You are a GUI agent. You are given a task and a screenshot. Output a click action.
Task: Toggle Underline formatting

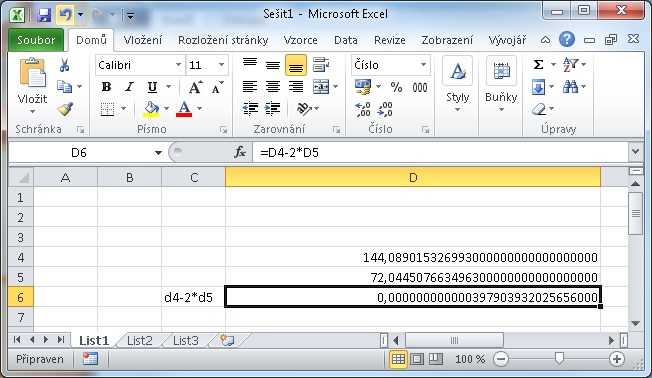[x=152, y=87]
